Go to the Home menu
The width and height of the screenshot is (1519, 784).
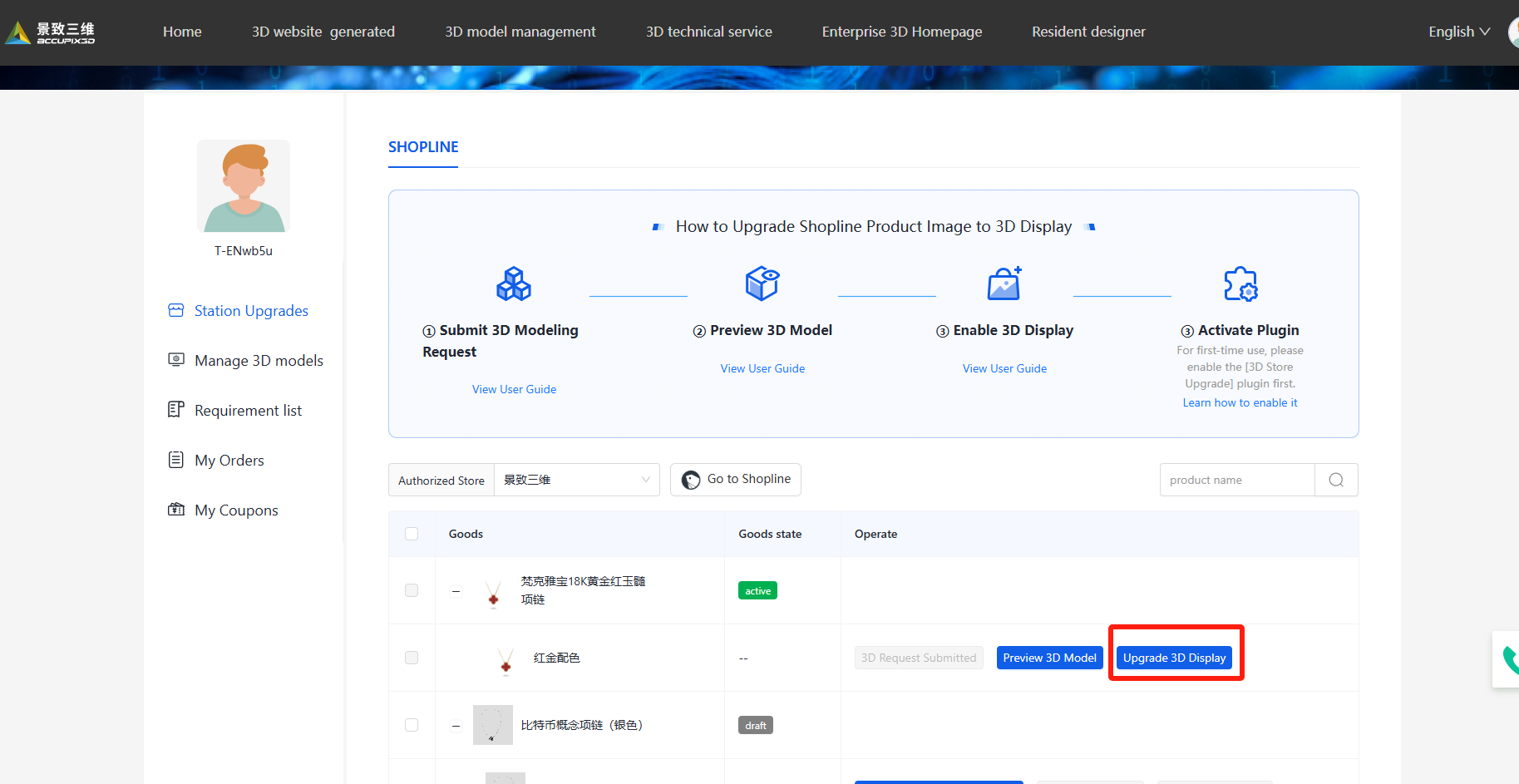click(182, 32)
